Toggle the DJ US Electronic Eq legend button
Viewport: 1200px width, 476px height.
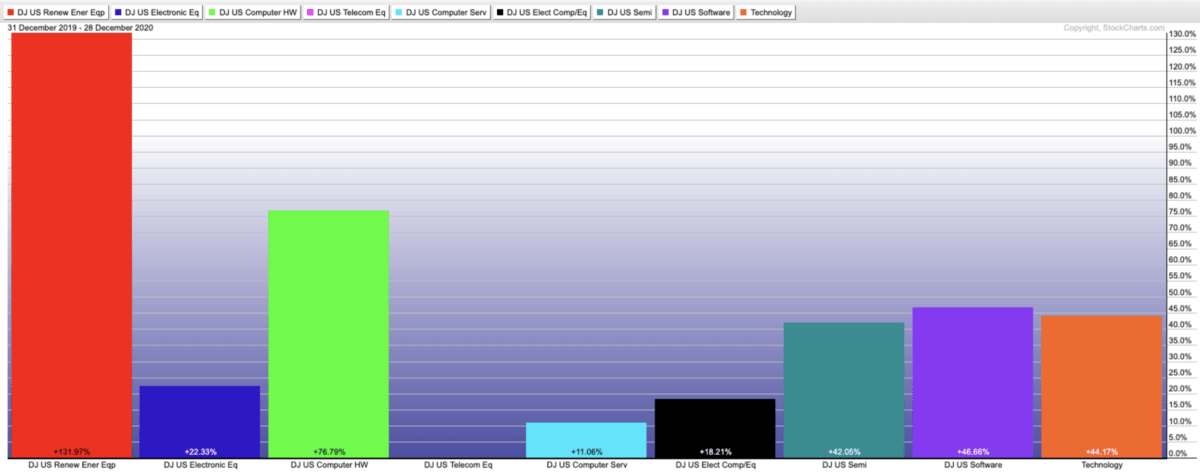pyautogui.click(x=160, y=13)
